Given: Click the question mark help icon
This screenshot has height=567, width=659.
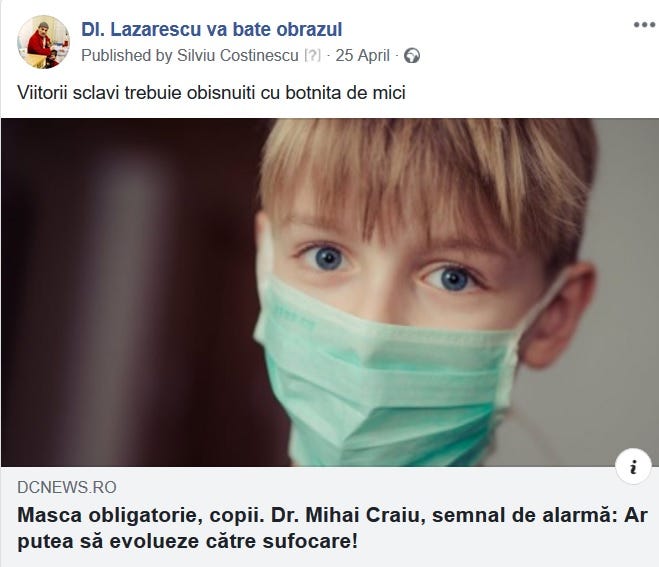Looking at the screenshot, I should (312, 55).
